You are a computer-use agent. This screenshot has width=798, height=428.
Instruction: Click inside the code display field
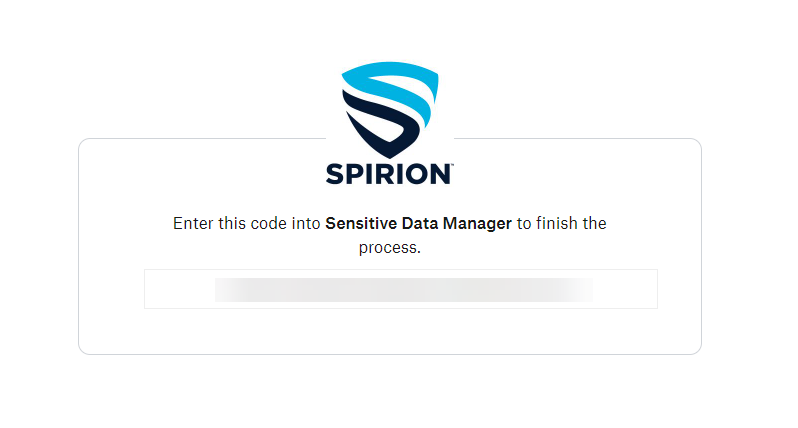[400, 289]
